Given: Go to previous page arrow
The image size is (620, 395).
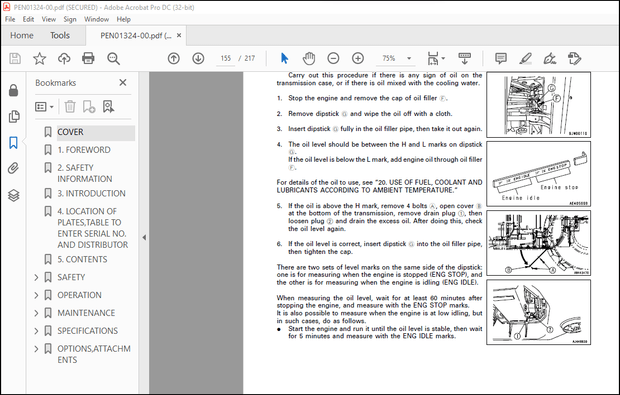Looking at the screenshot, I should [174, 59].
